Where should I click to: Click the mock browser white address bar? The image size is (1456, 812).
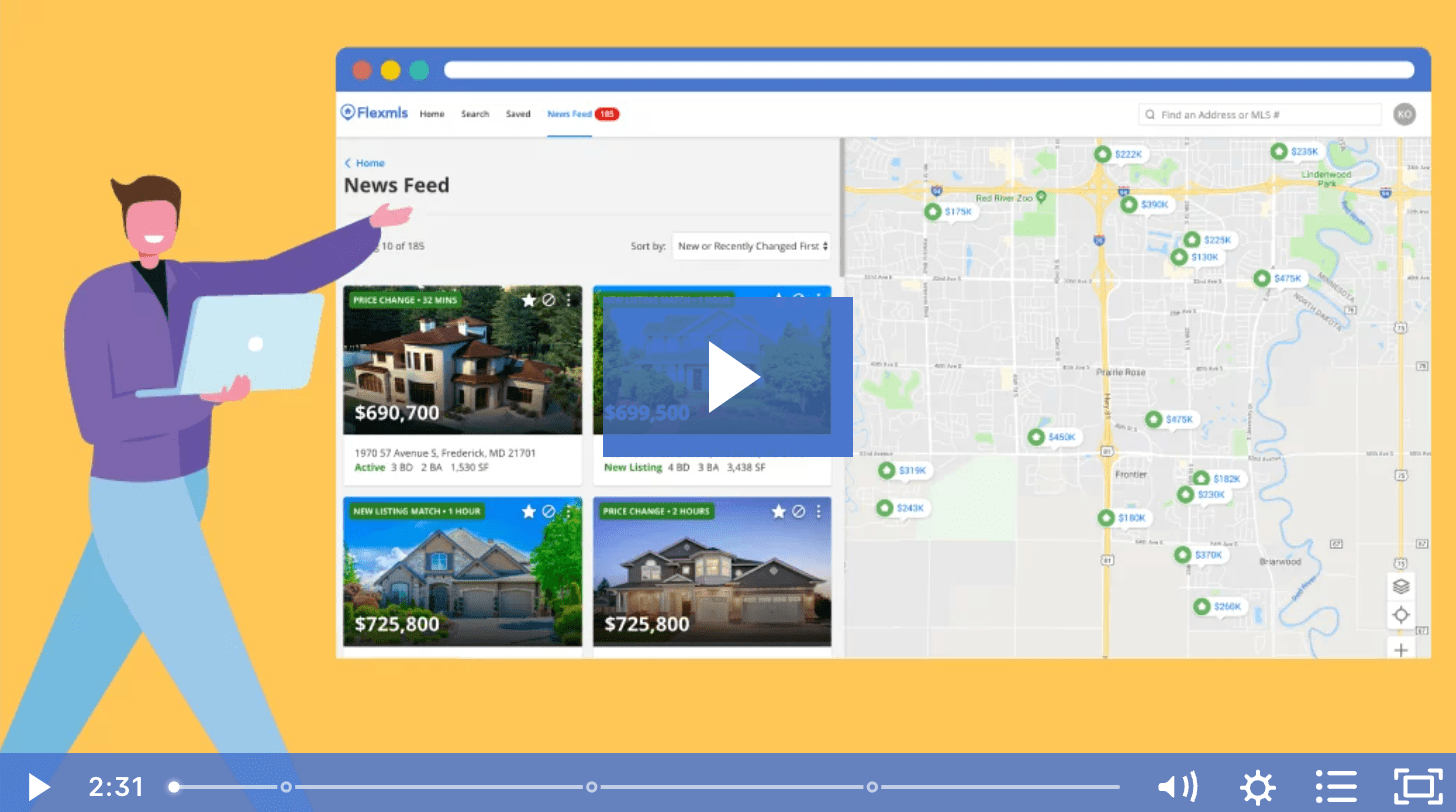[929, 70]
